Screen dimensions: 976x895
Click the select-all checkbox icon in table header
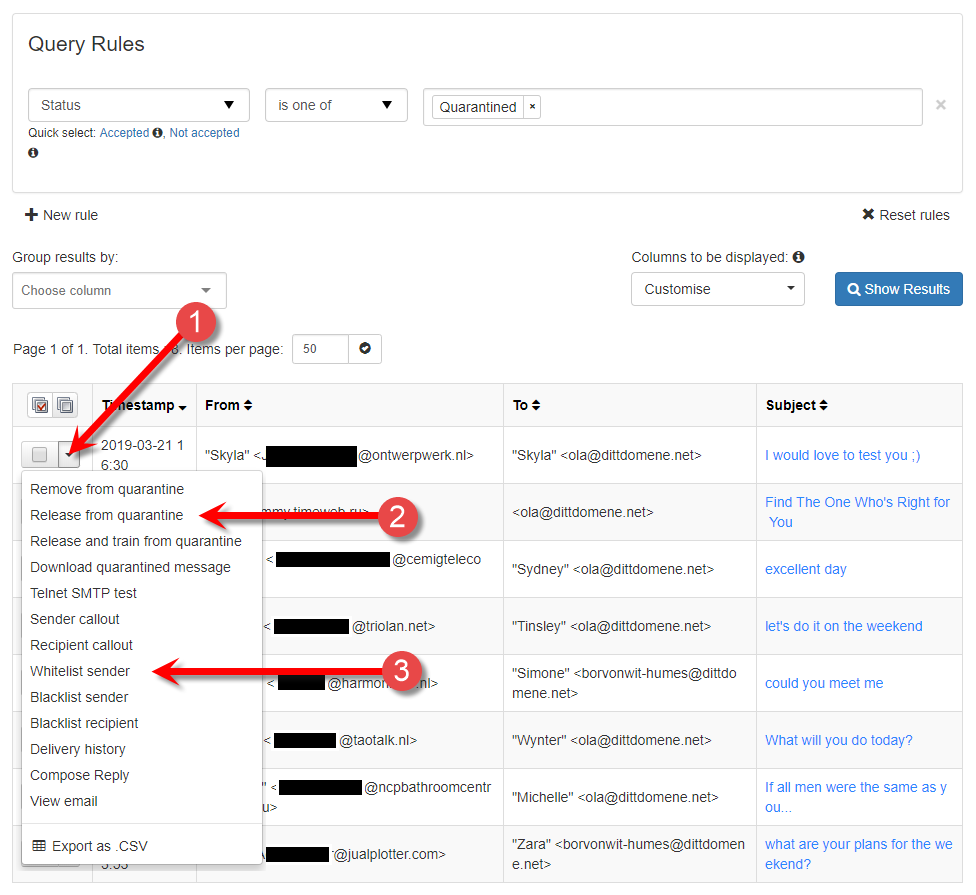point(40,406)
